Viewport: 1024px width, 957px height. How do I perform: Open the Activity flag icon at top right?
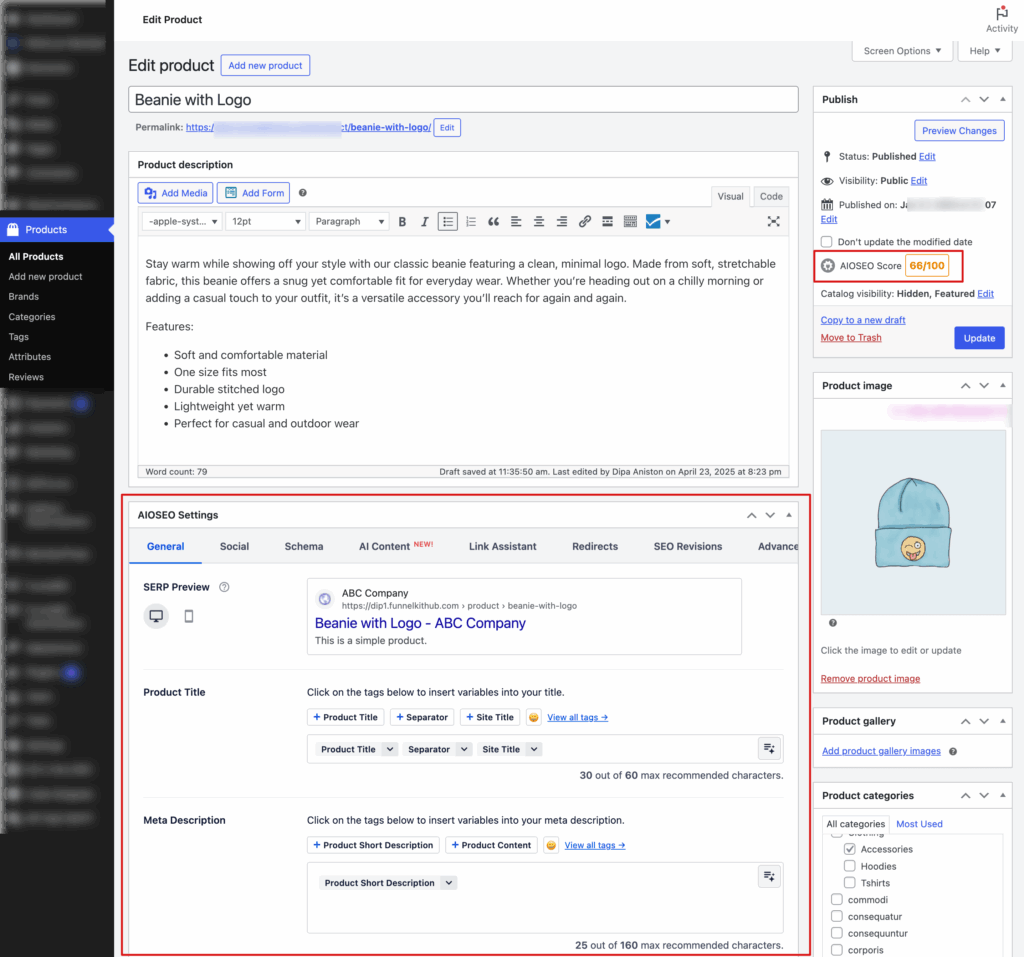click(1001, 14)
